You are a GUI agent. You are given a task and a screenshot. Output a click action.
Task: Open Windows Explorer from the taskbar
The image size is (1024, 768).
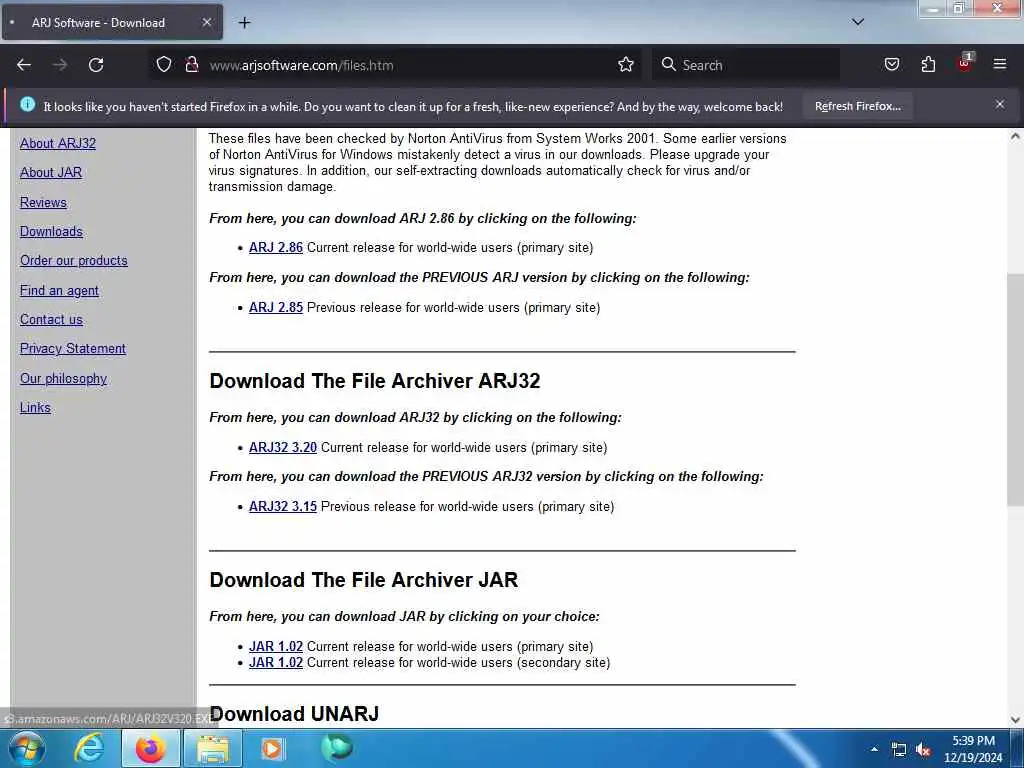(x=214, y=748)
